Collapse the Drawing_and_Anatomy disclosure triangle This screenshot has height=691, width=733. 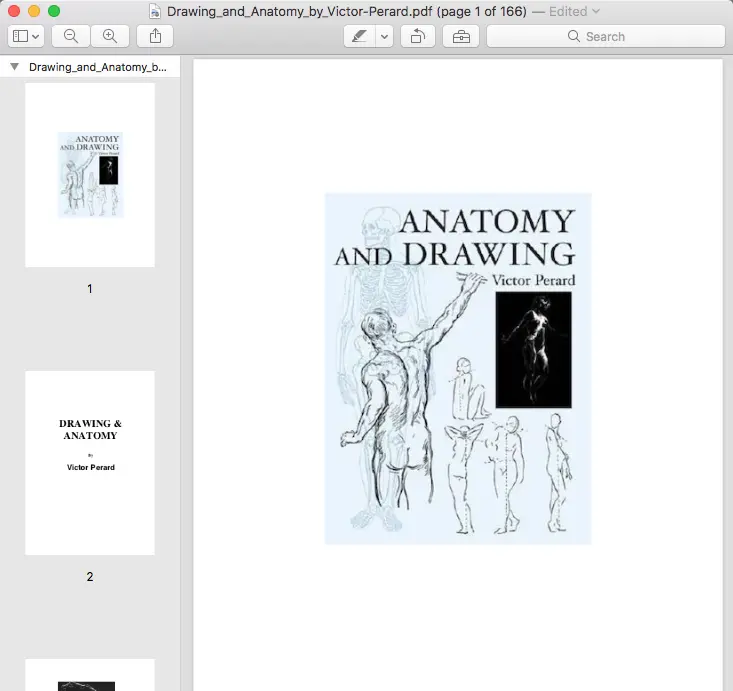[x=14, y=67]
